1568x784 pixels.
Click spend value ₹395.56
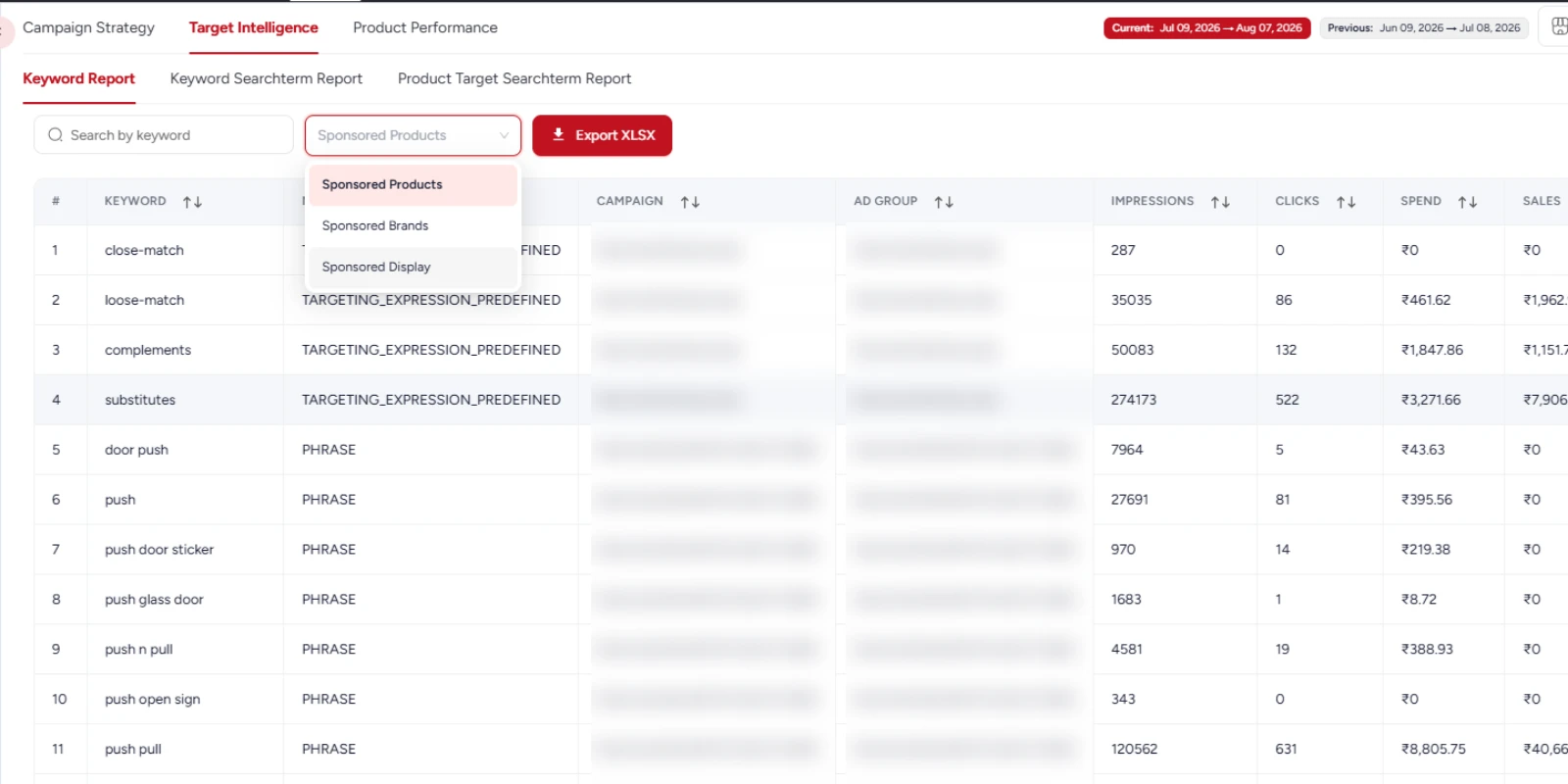(x=1426, y=500)
